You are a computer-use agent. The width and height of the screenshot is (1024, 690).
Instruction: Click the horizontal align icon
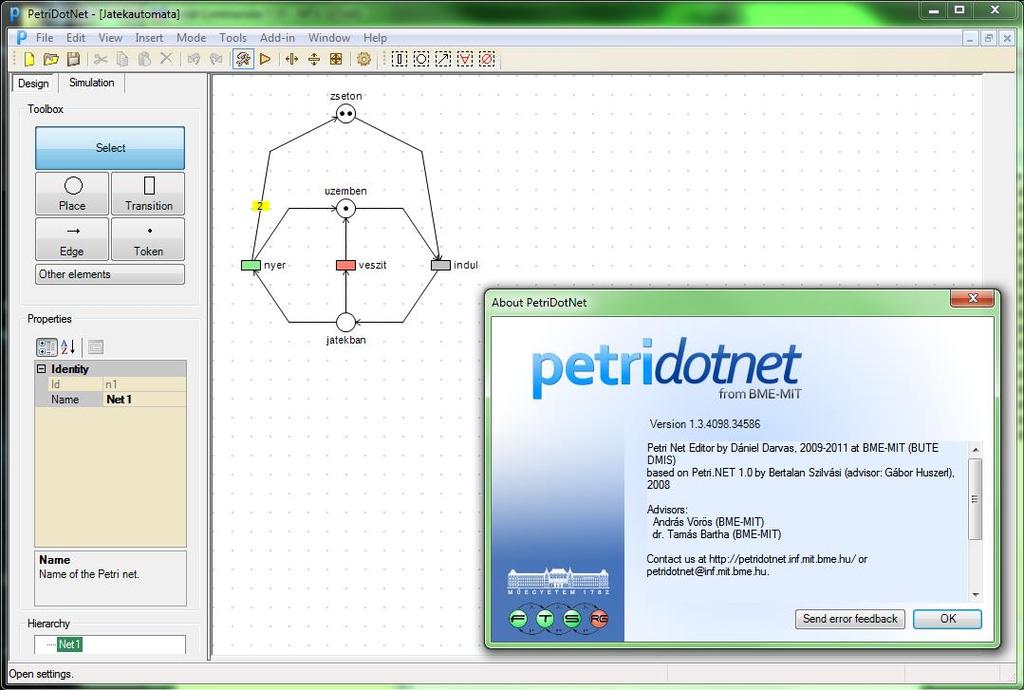[292, 59]
